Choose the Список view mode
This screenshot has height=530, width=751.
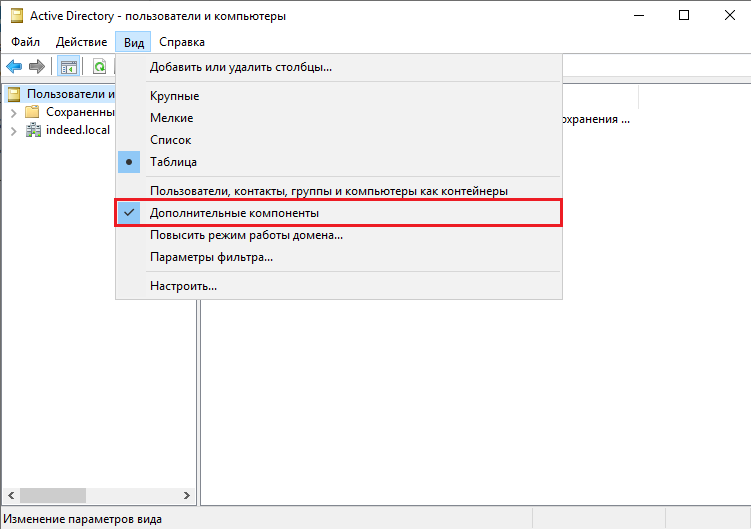(x=170, y=140)
